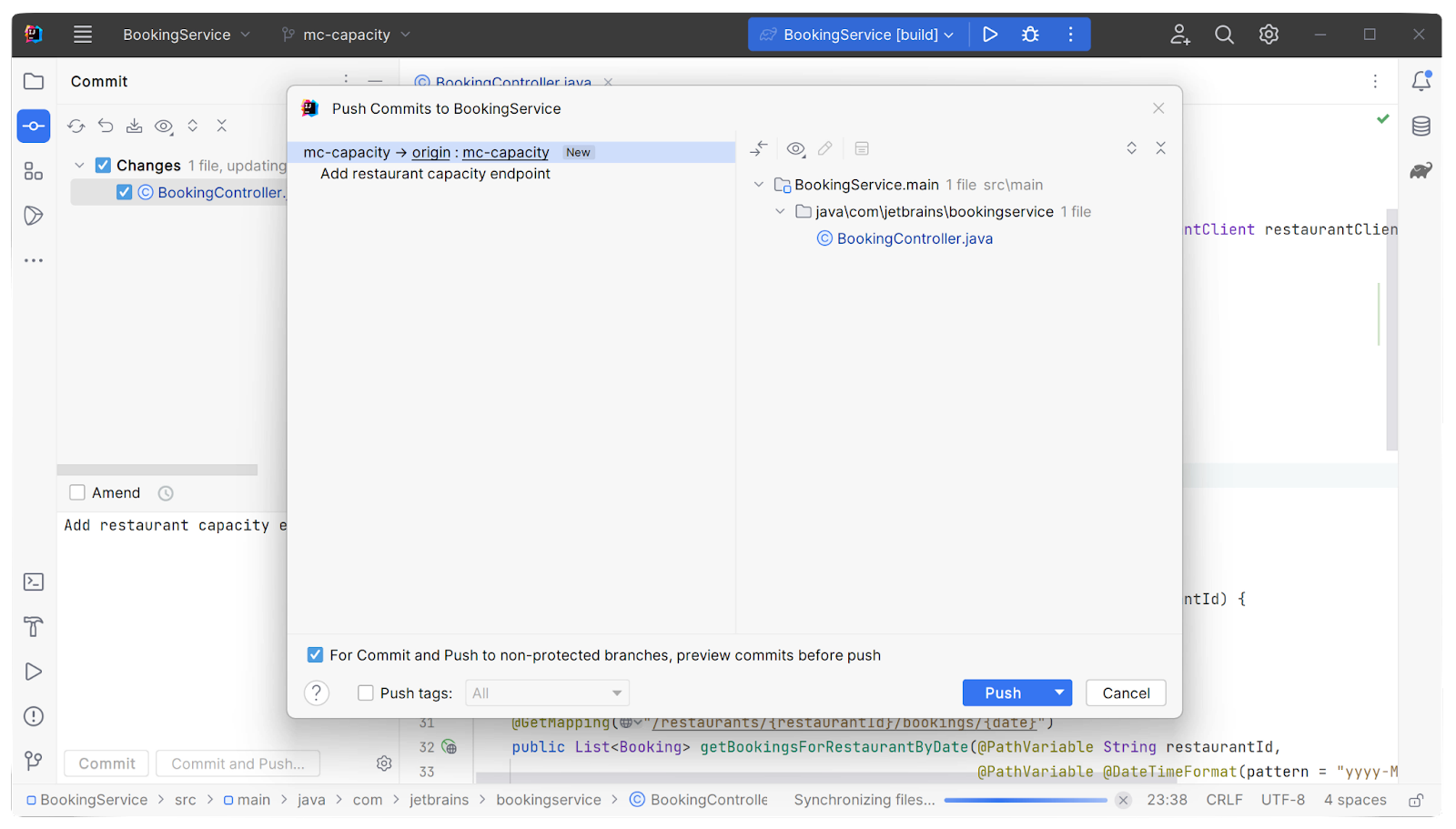Open the commit view options eye icon
The height and width of the screenshot is (829, 1456).
(x=164, y=126)
